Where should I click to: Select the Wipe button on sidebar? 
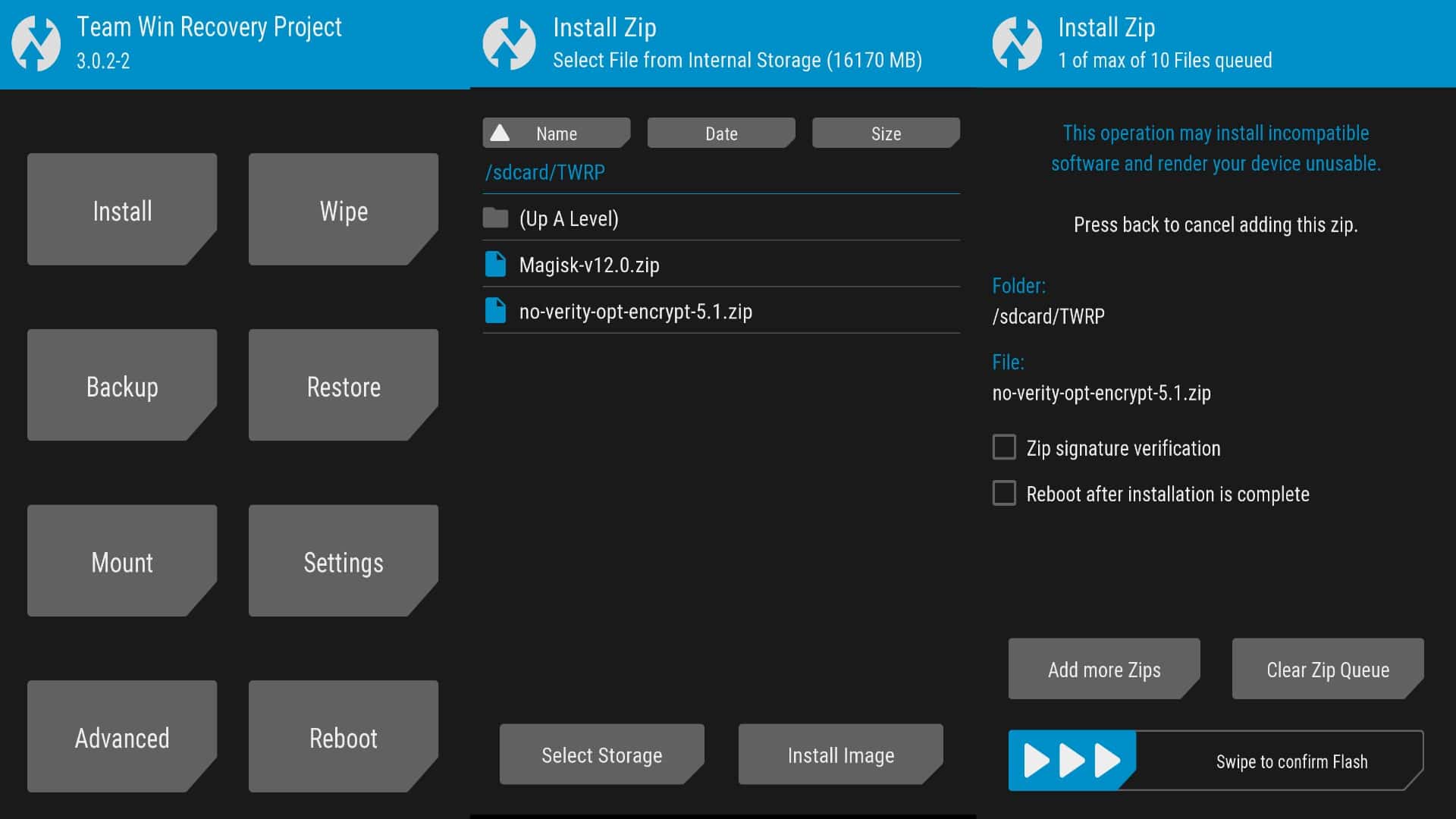pos(346,211)
